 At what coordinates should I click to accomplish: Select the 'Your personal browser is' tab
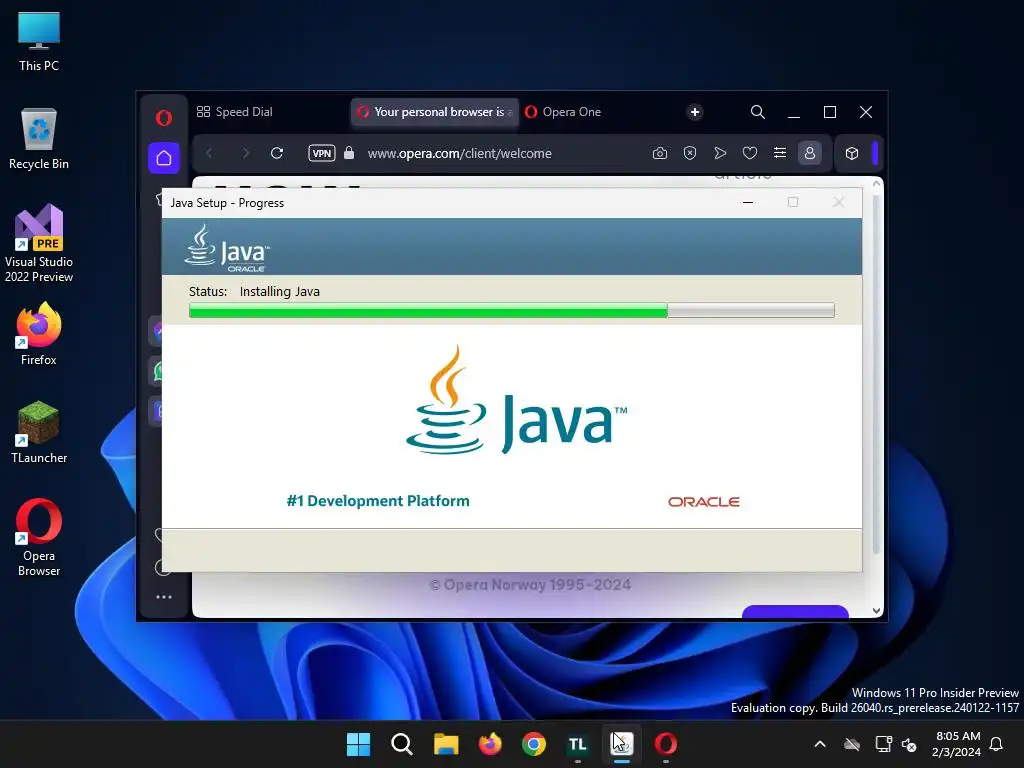click(434, 112)
